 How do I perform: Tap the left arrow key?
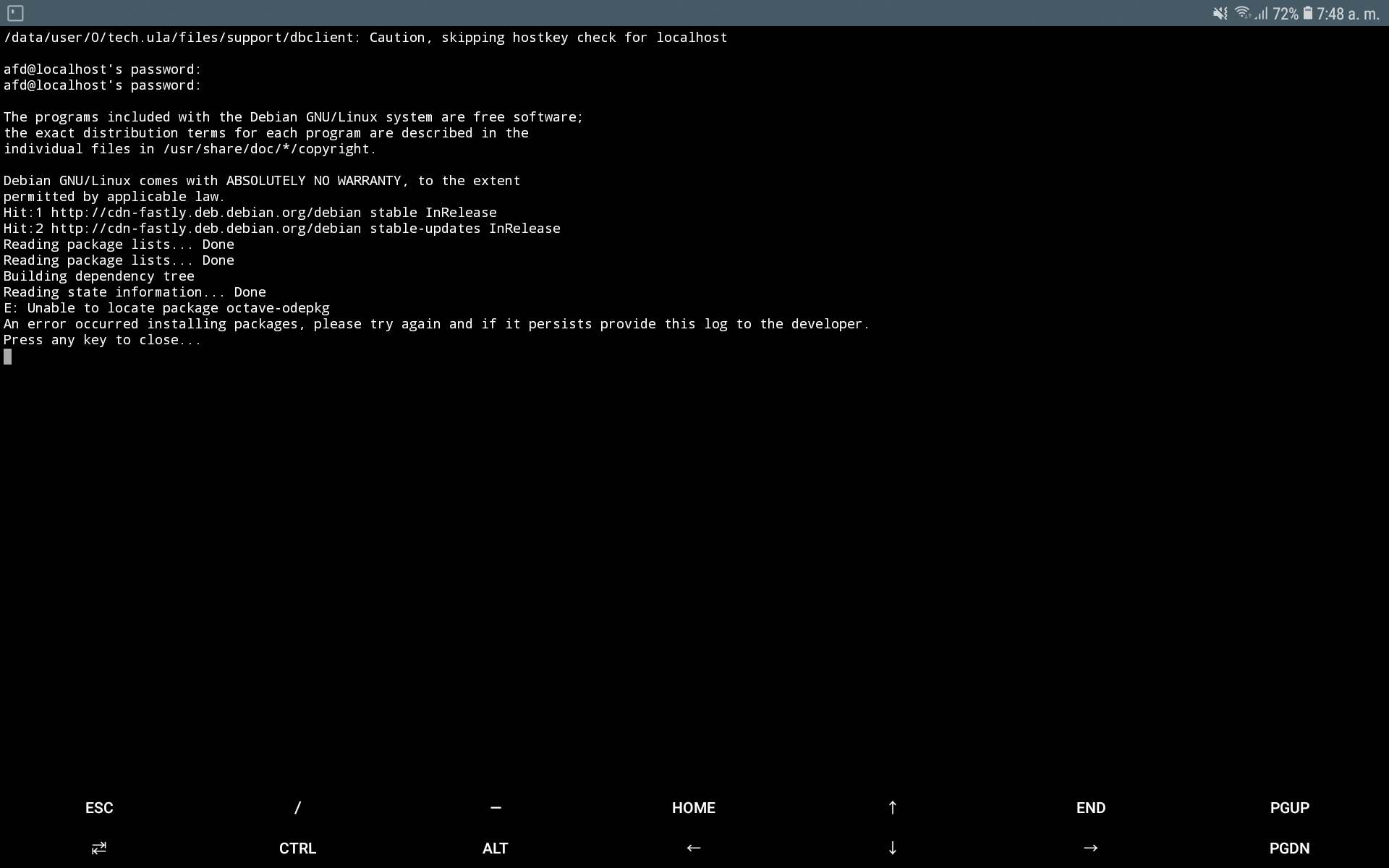pyautogui.click(x=694, y=848)
